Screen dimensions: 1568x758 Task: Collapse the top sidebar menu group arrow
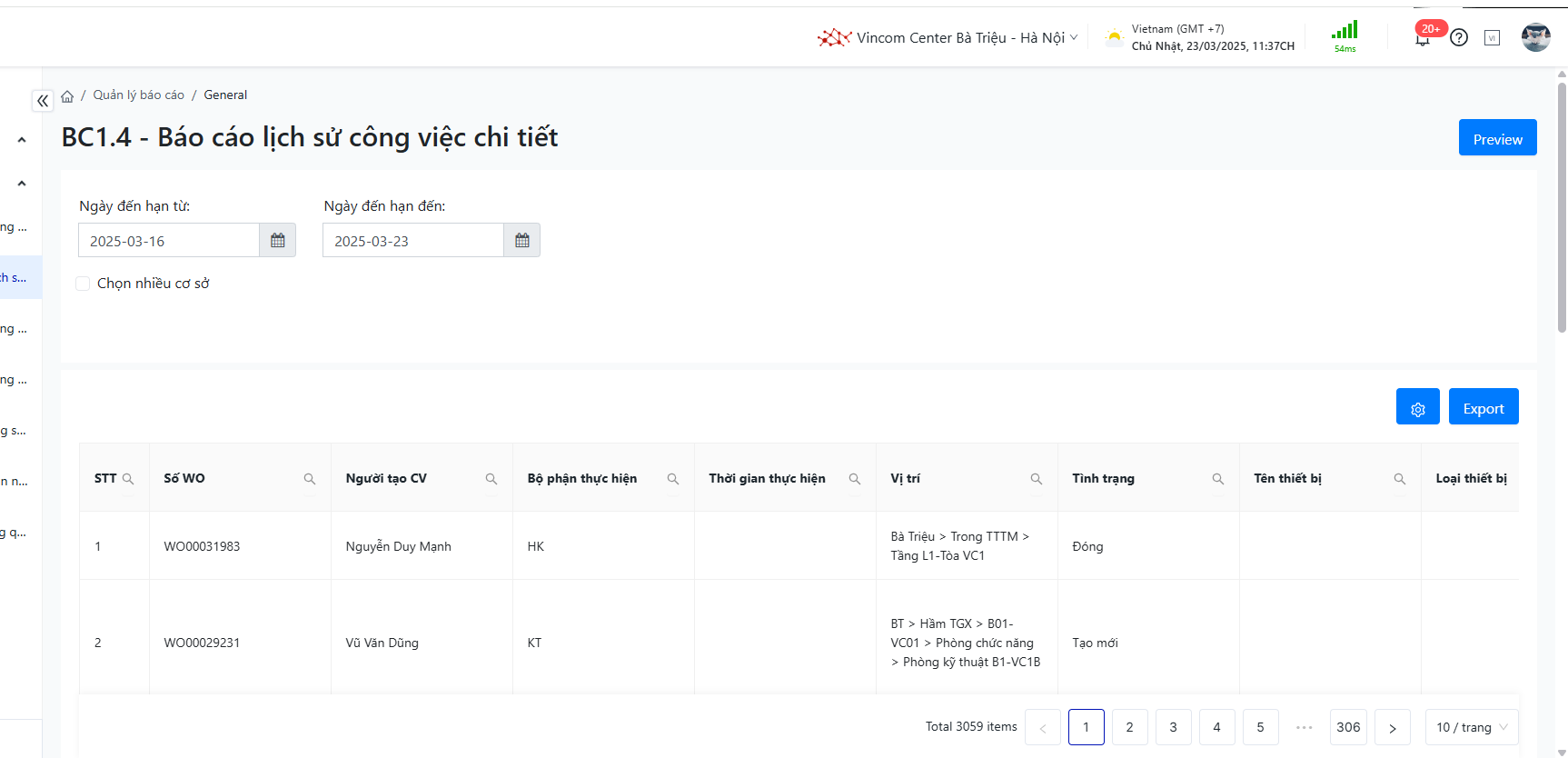(x=22, y=140)
